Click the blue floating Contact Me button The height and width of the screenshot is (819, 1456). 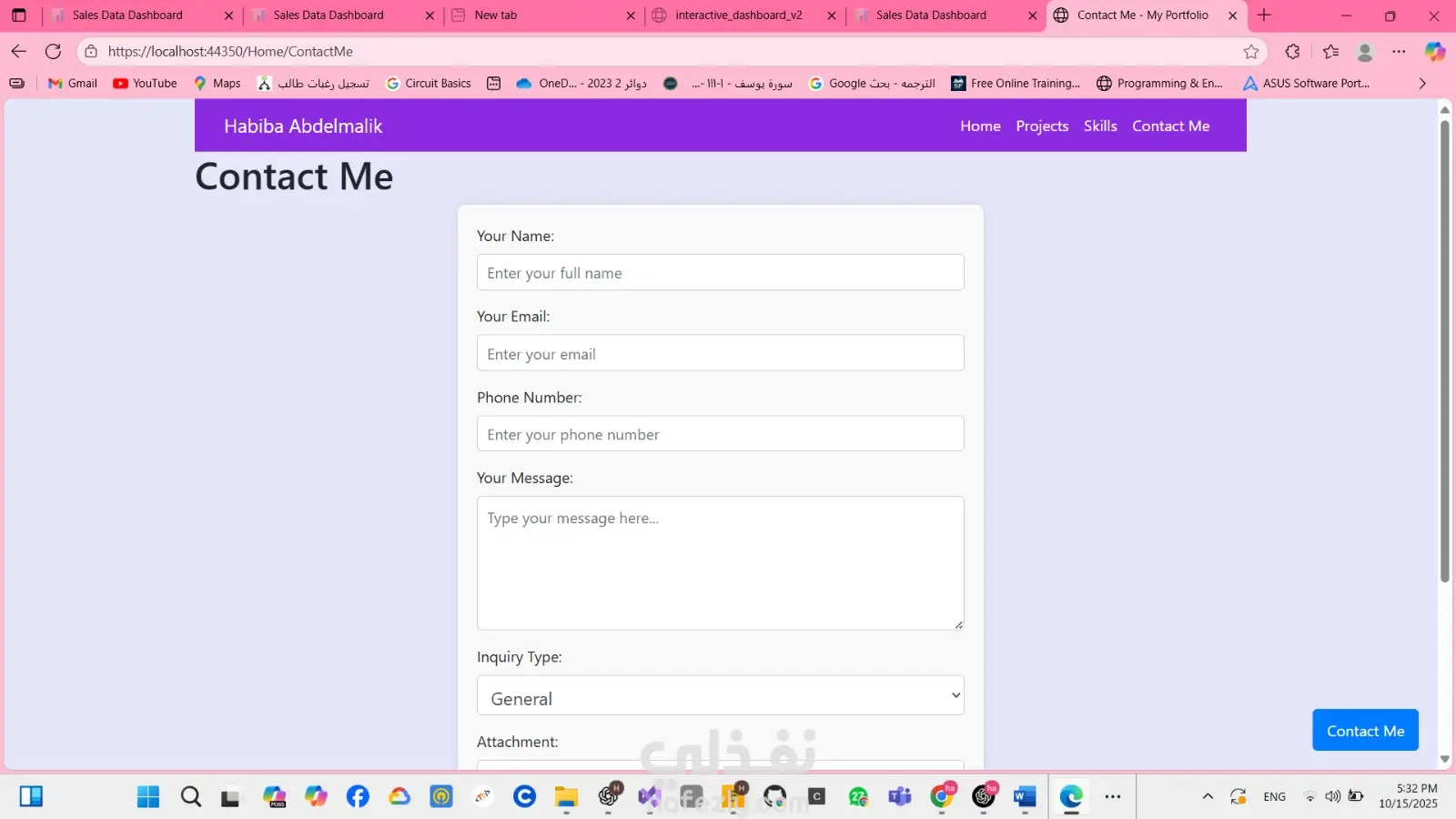point(1365,731)
